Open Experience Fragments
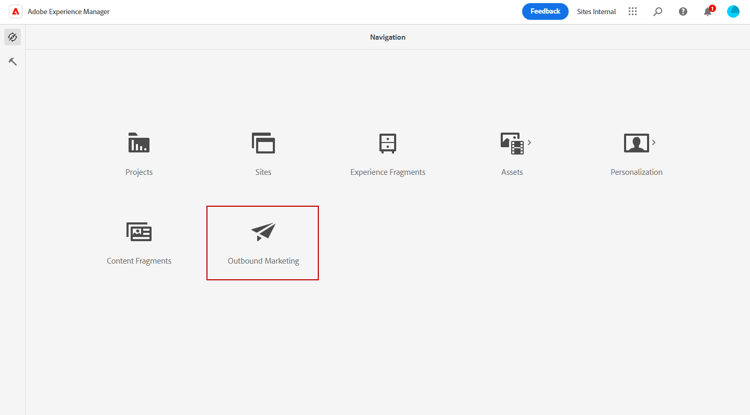Image resolution: width=750 pixels, height=415 pixels. (387, 143)
